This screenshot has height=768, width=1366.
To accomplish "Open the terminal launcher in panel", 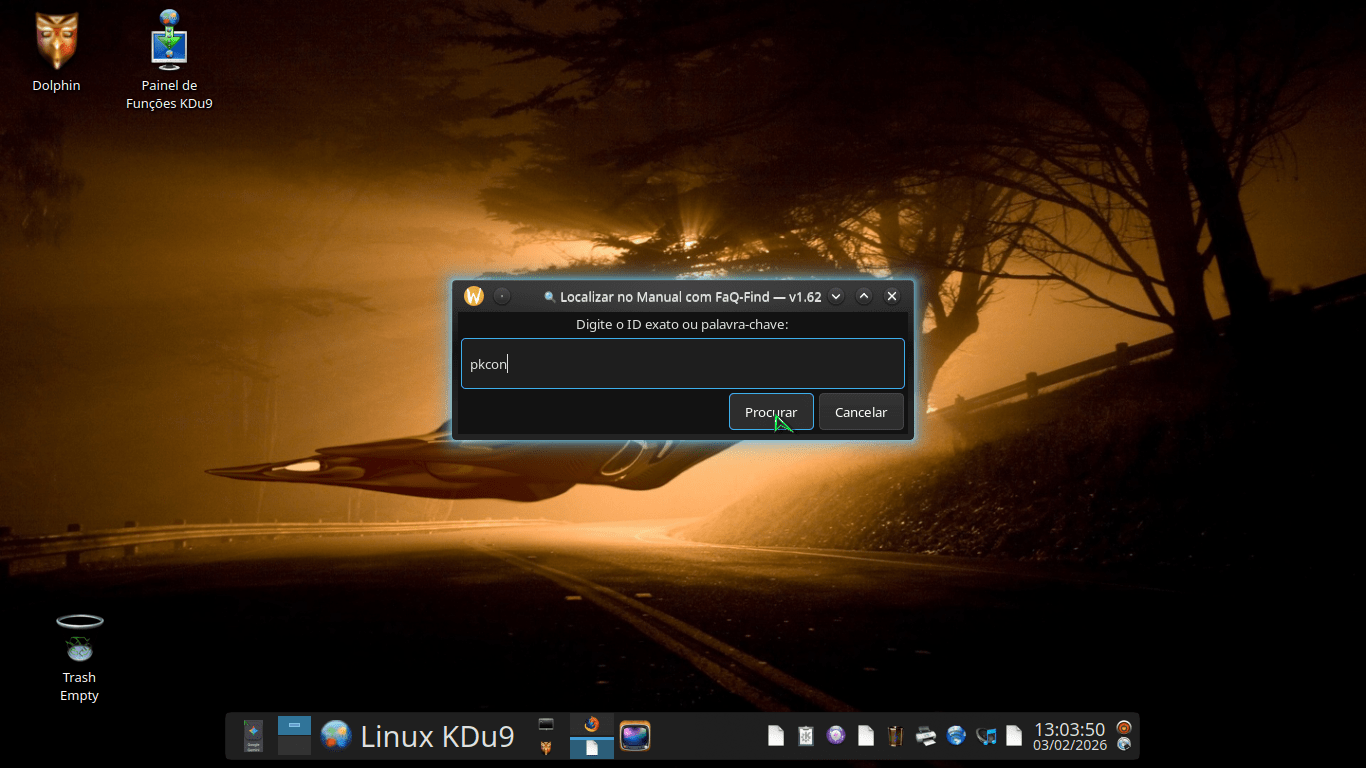I will tap(546, 724).
